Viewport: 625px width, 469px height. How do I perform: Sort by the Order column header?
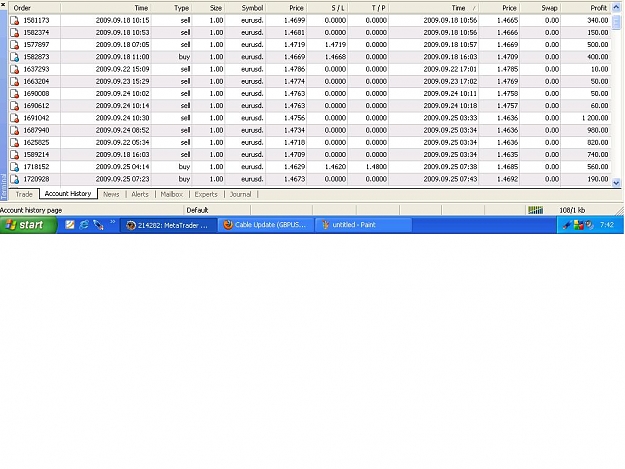(35, 8)
